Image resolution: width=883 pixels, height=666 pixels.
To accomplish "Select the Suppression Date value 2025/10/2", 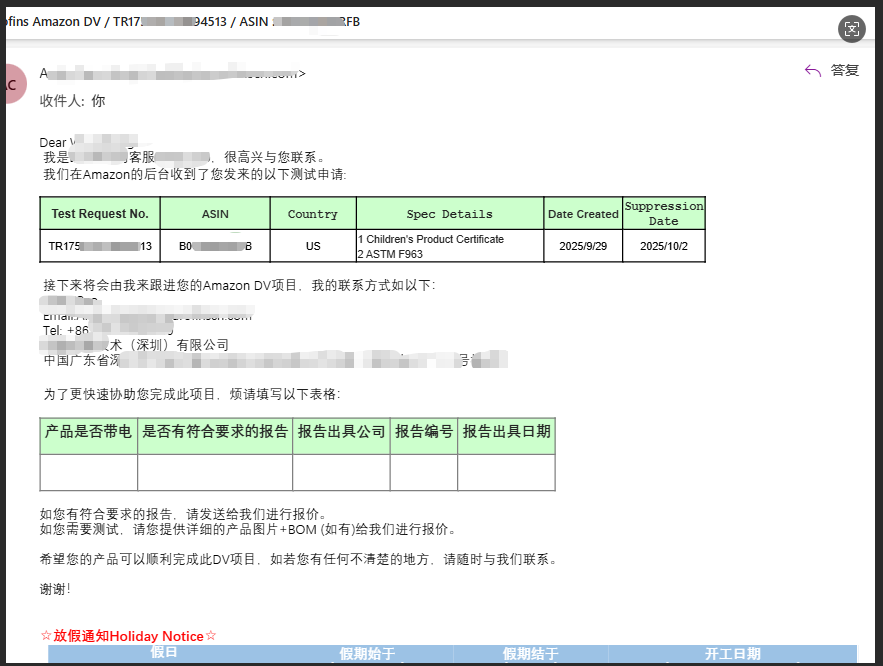I will click(663, 246).
